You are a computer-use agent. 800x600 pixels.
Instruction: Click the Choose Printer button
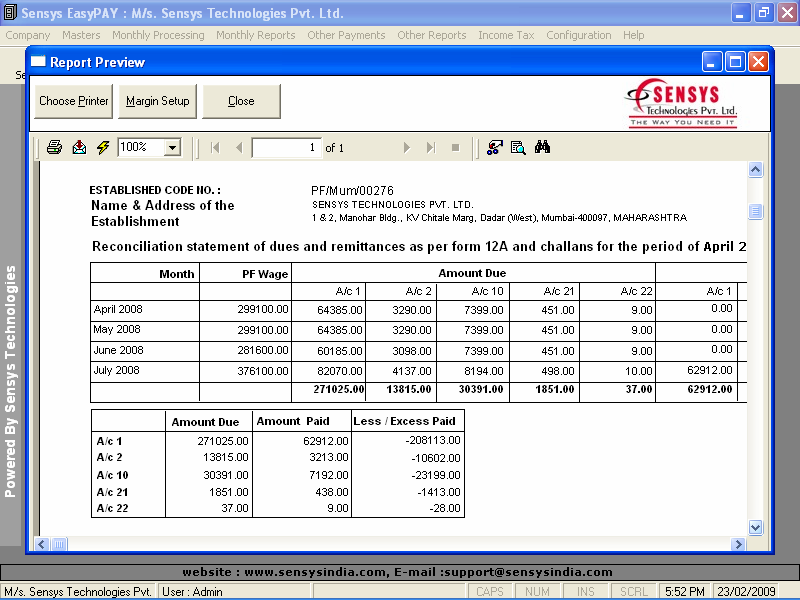(x=73, y=101)
